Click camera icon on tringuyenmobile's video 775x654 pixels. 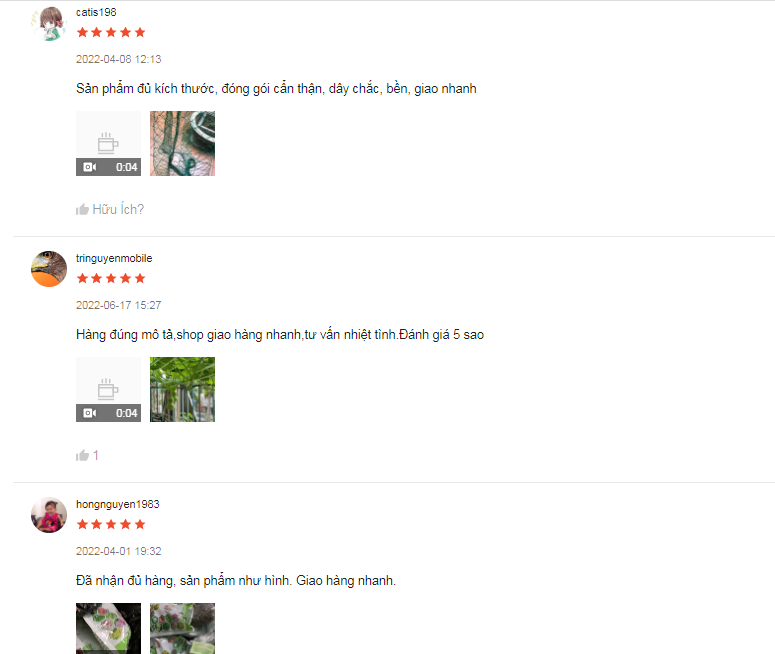[x=89, y=413]
